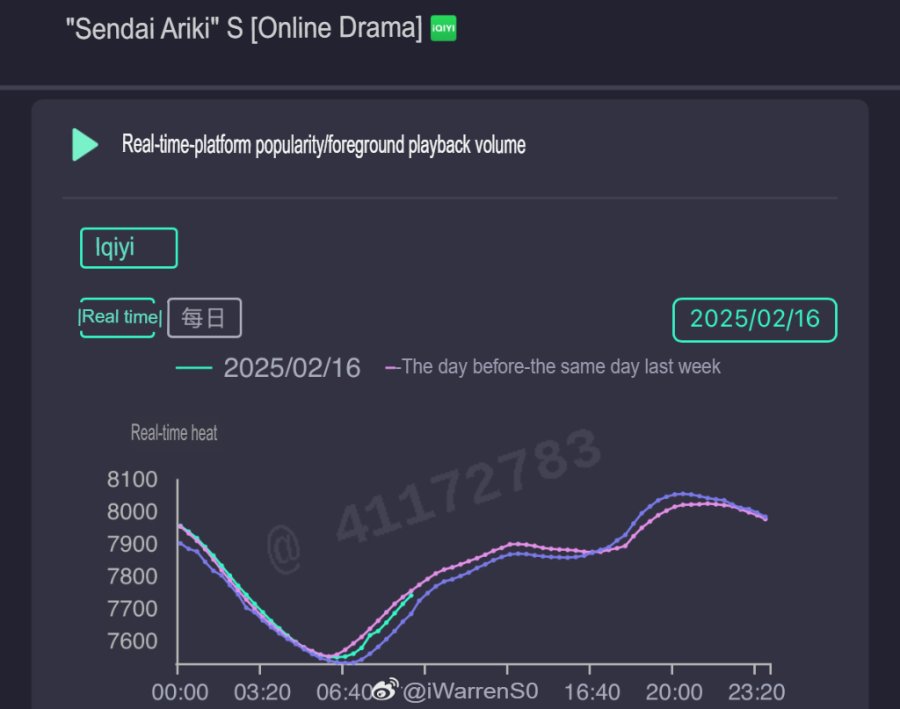Click the green iQIYI logo beside the title
The height and width of the screenshot is (709, 900).
pos(443,29)
